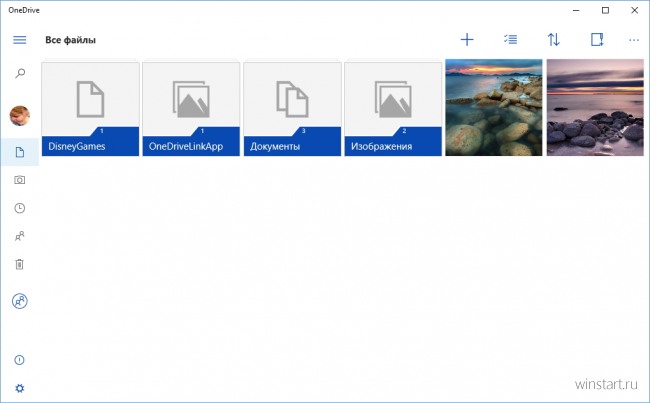650x403 pixels.
Task: Show recent files clock icon
Action: tap(19, 208)
